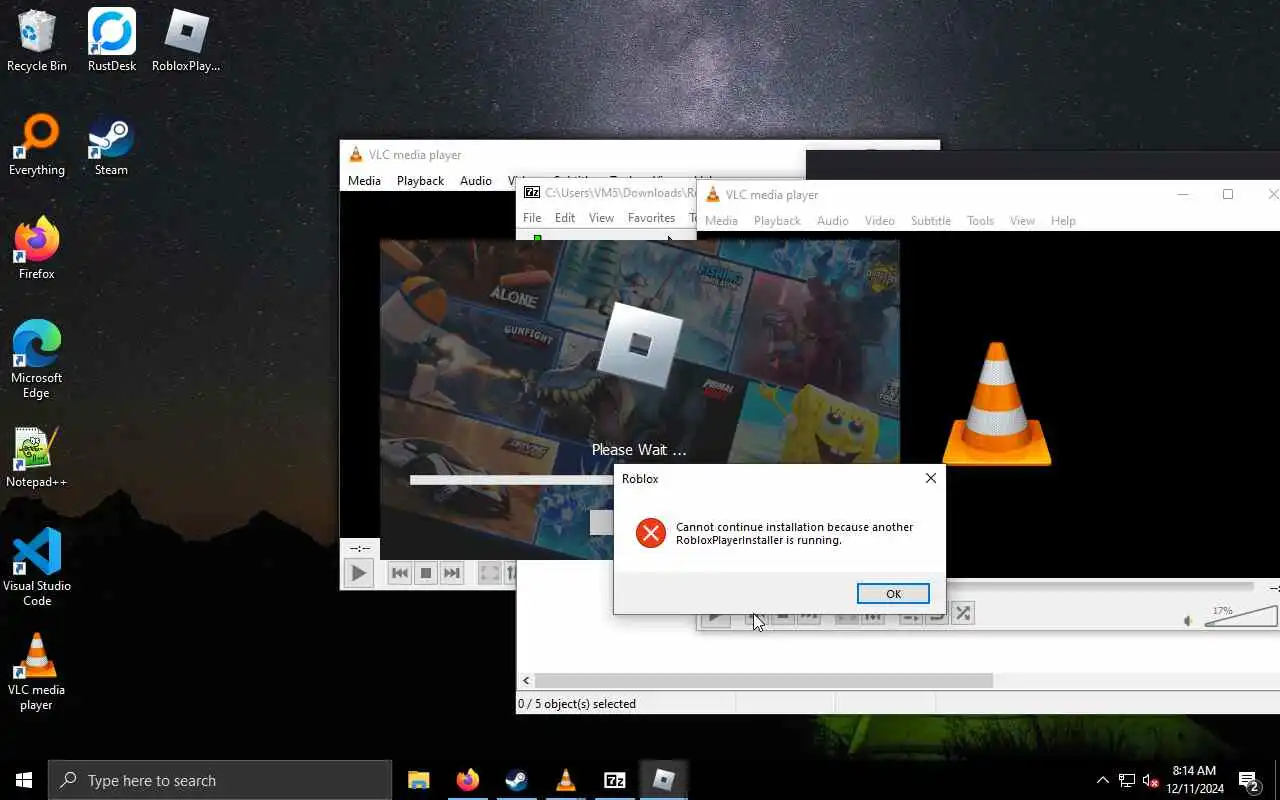The image size is (1280, 800).
Task: Close the Roblox error dialog
Action: (931, 478)
